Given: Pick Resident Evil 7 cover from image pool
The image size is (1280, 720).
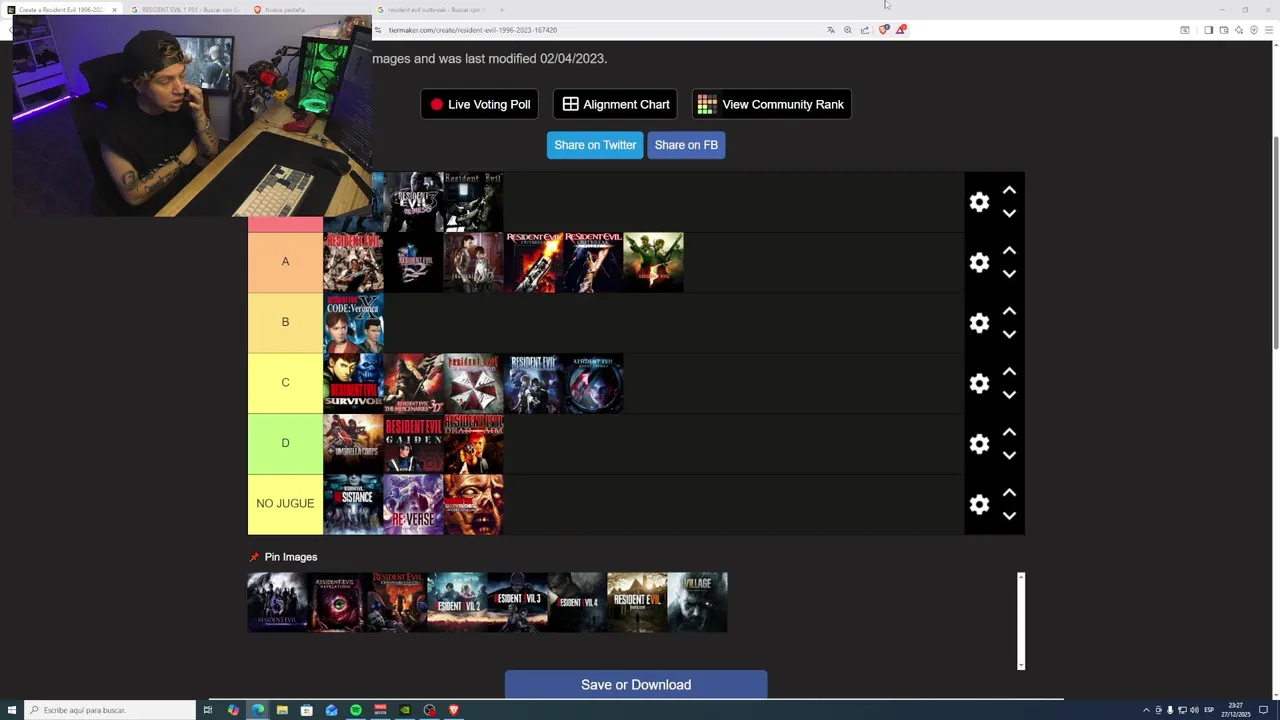Looking at the screenshot, I should 637,602.
